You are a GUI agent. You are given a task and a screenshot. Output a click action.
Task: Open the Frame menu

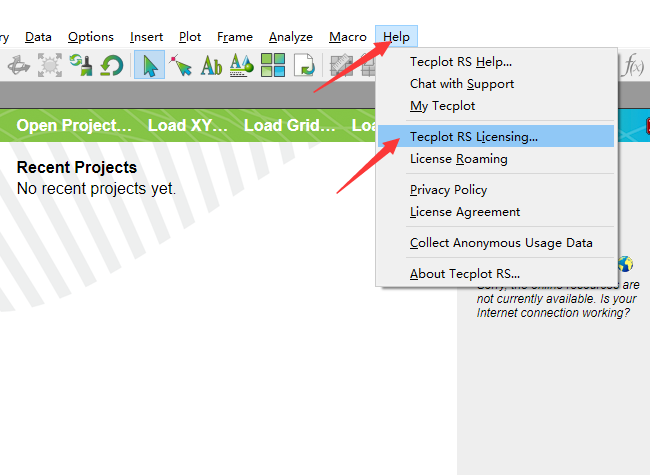(x=235, y=36)
